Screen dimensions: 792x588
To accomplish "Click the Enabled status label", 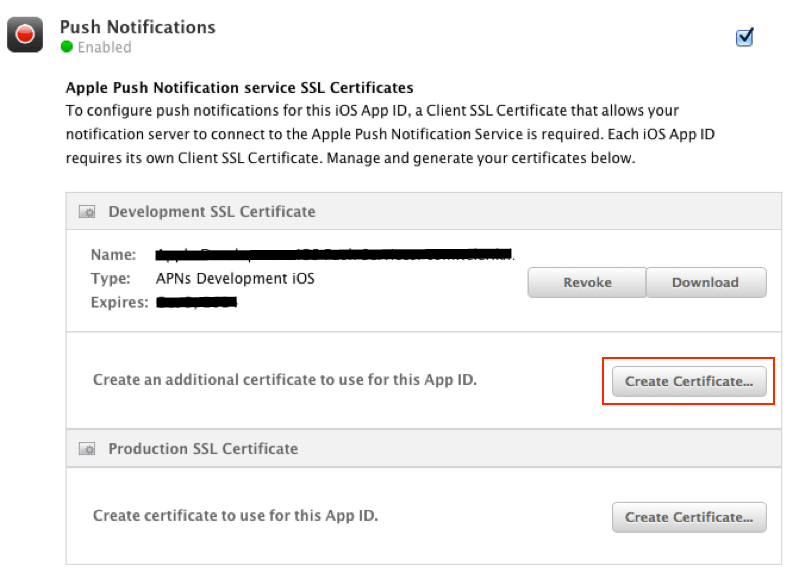I will pos(104,47).
